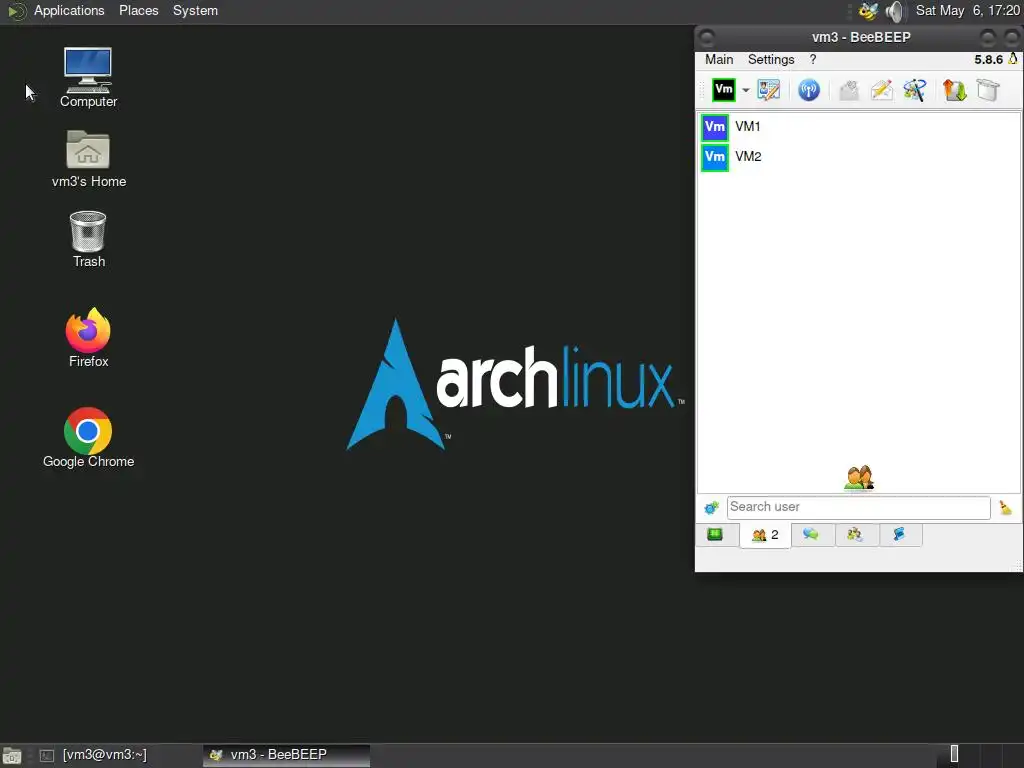The image size is (1024, 768).
Task: Switch to the blue saved chats tab
Action: coord(899,535)
